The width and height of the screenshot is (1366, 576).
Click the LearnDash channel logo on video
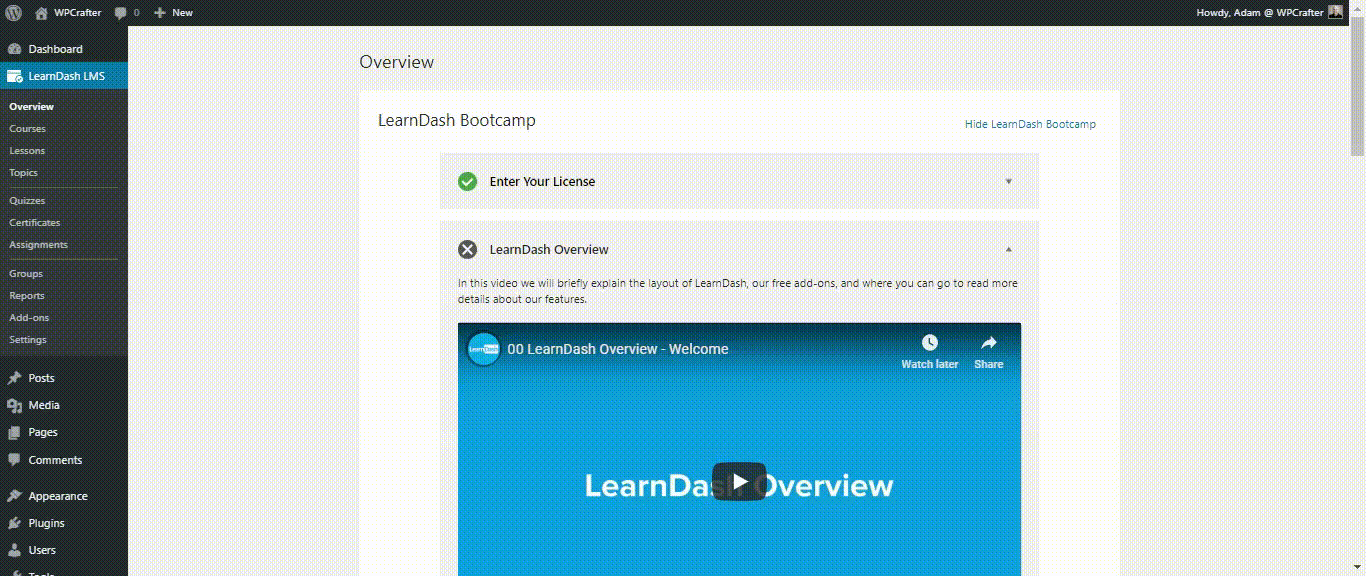click(x=484, y=349)
